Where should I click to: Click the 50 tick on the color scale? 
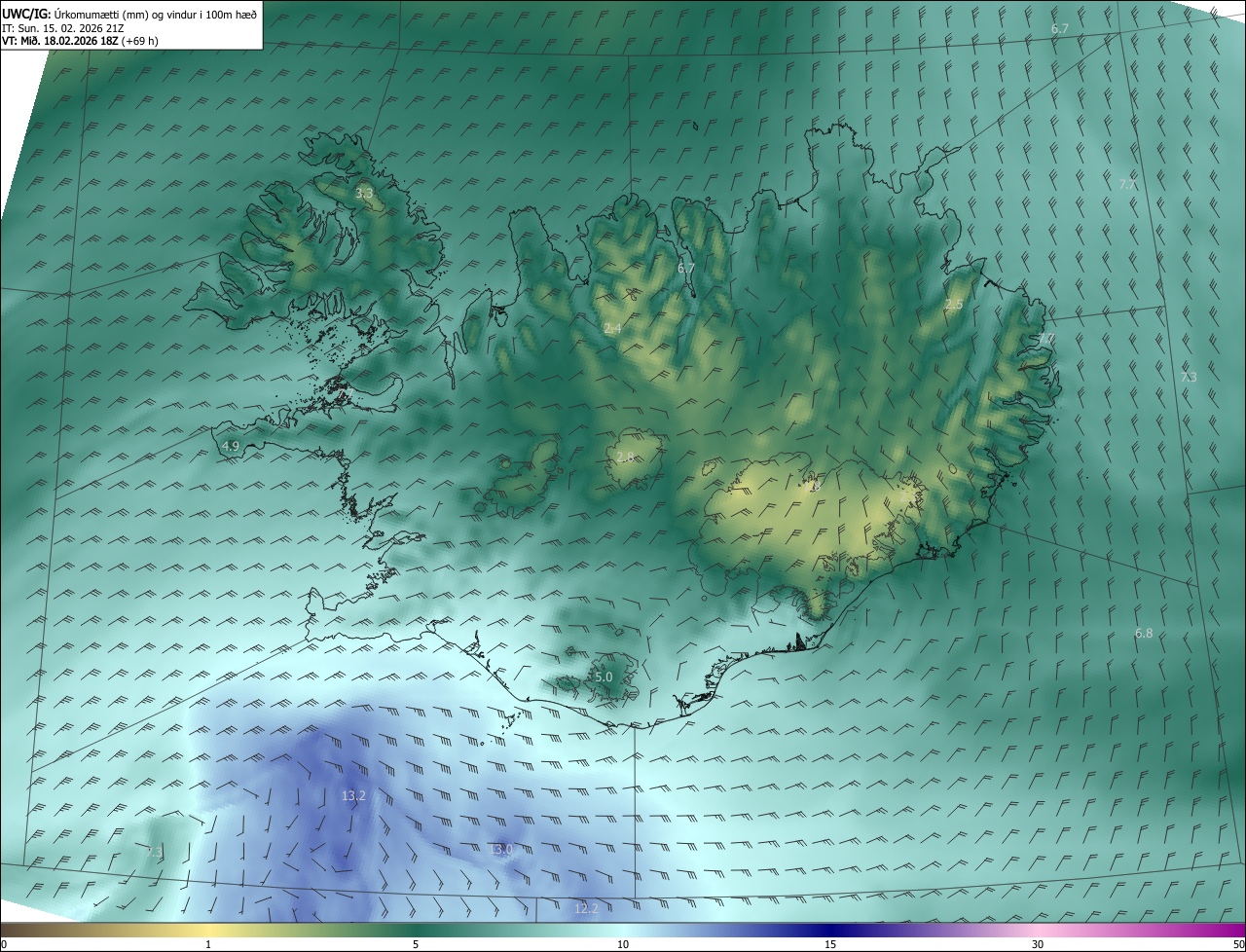pos(1237,944)
